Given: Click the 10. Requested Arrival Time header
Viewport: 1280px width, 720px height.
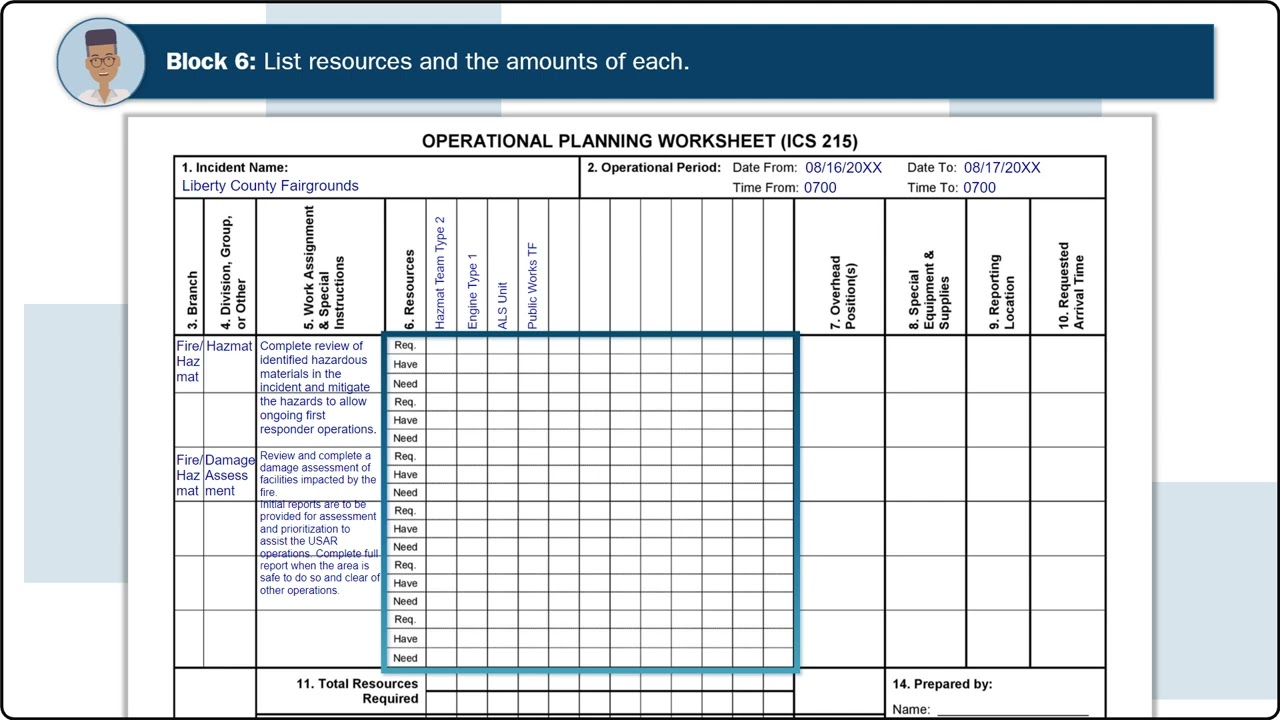Looking at the screenshot, I should pyautogui.click(x=1071, y=286).
